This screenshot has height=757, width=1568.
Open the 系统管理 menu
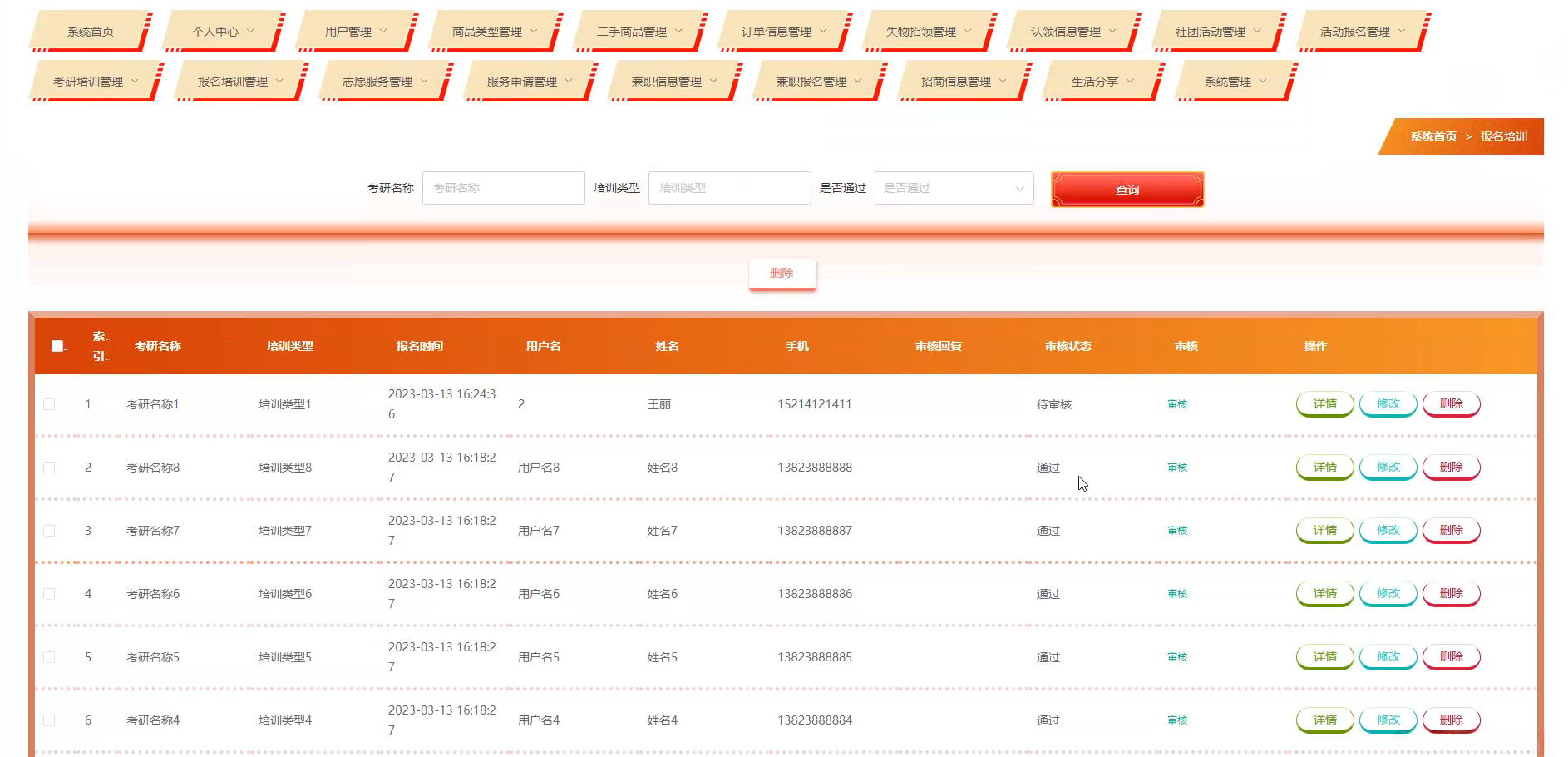pos(1235,82)
